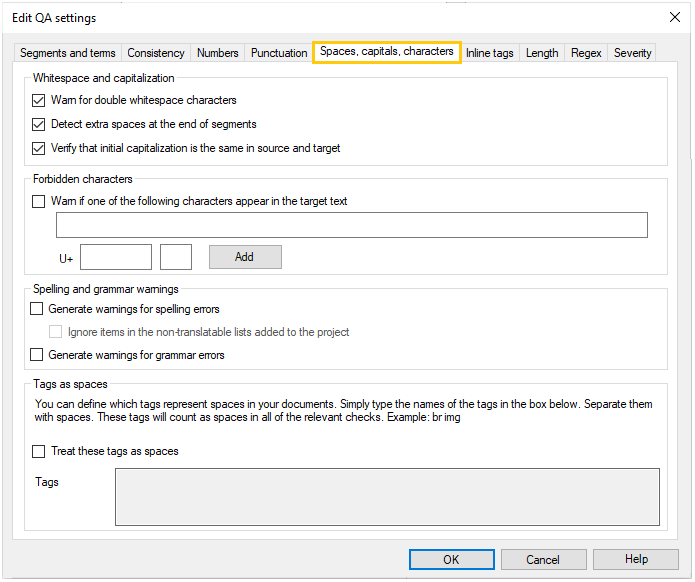This screenshot has width=695, height=582.
Task: Open the Segments and terms tab
Action: pos(67,53)
